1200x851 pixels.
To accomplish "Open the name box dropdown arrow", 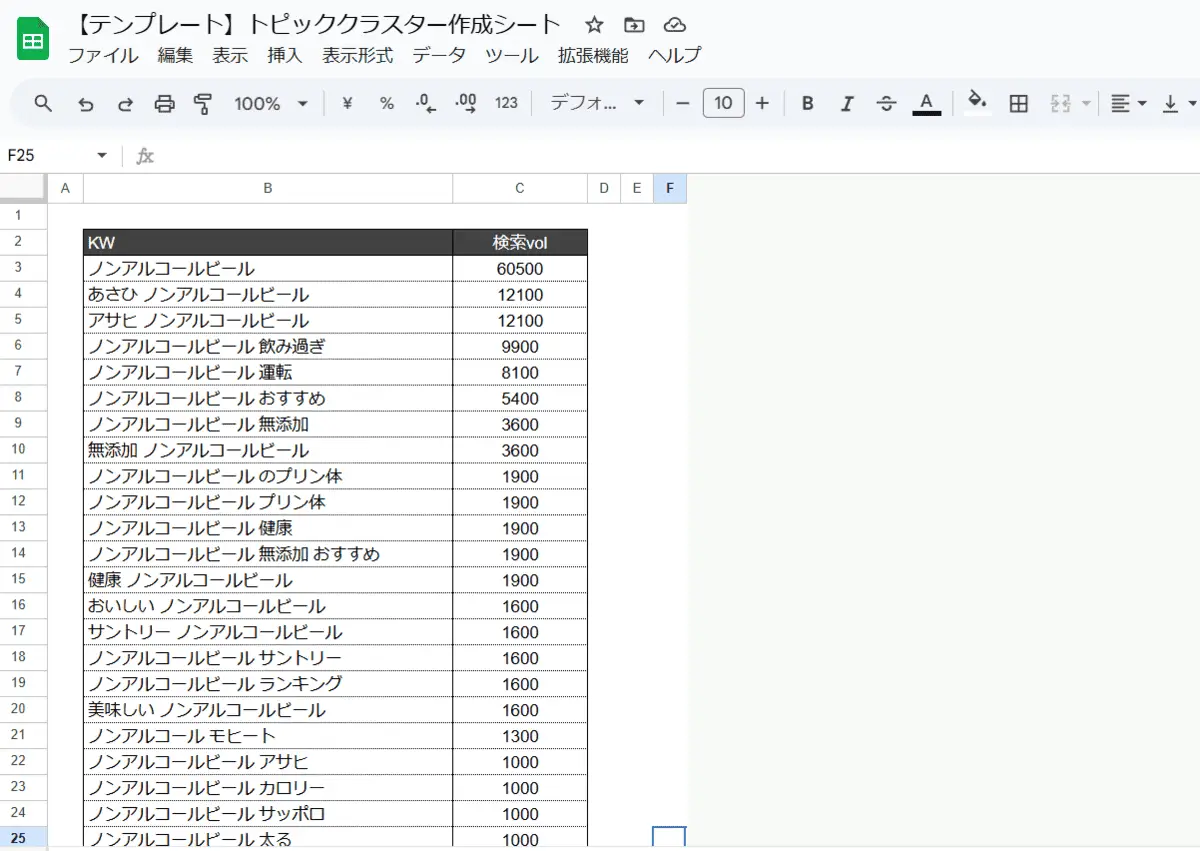I will pyautogui.click(x=102, y=155).
